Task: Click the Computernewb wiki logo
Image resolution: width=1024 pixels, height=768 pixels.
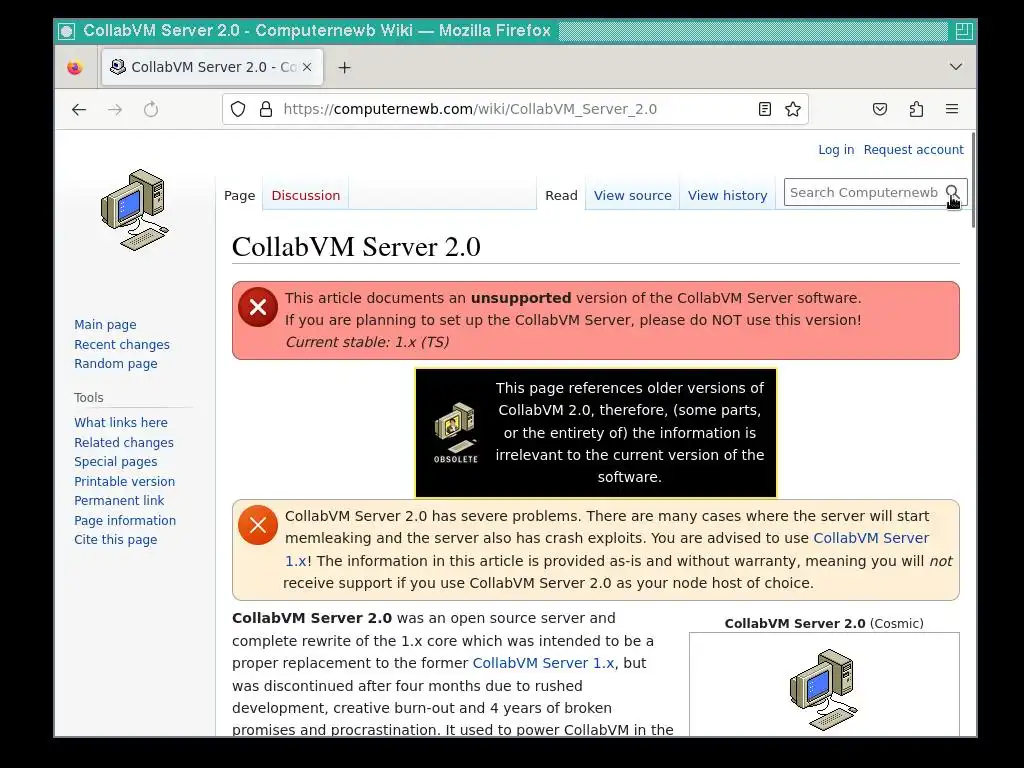Action: 135,210
